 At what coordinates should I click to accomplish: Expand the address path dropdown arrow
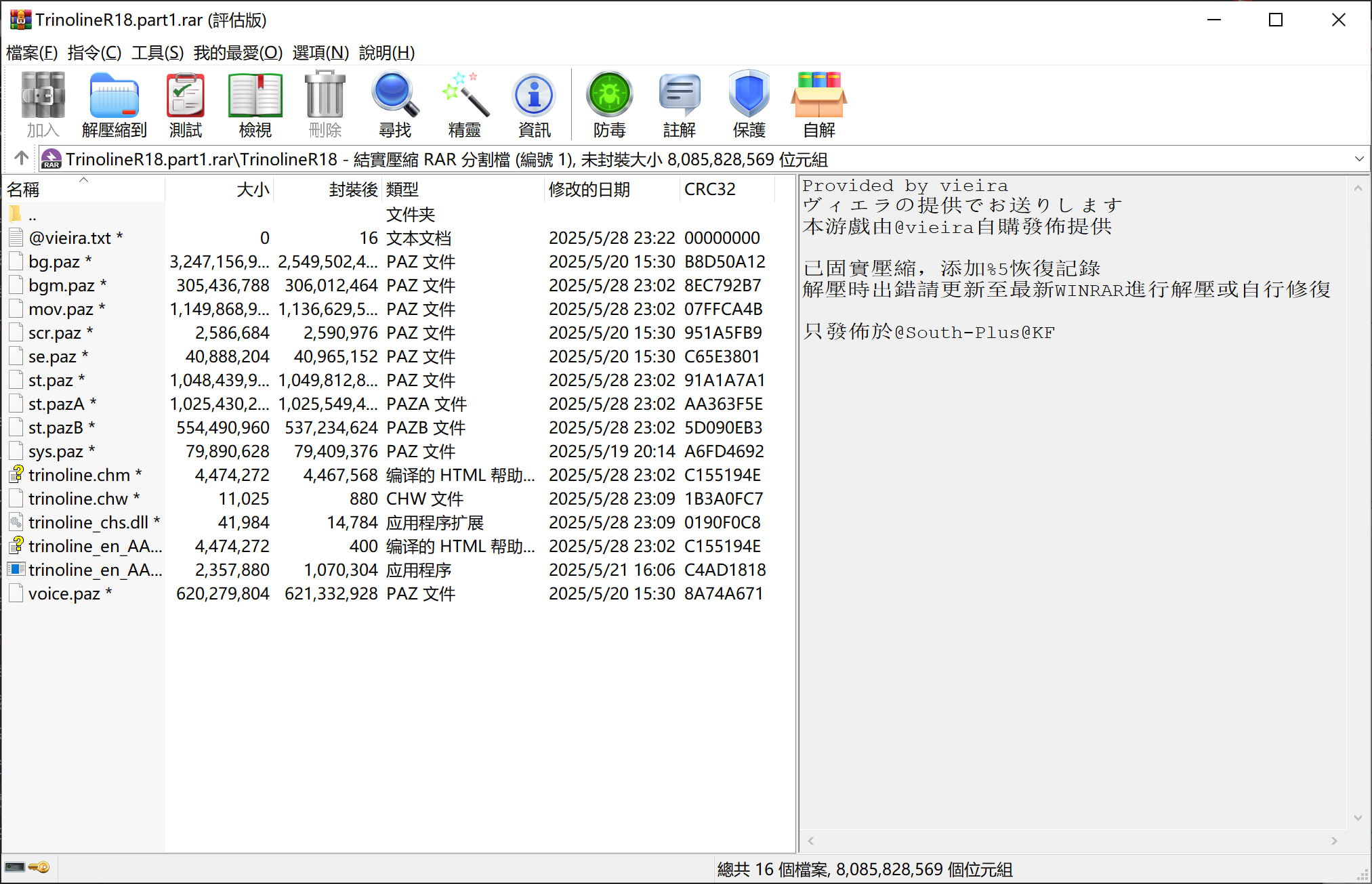point(1359,159)
